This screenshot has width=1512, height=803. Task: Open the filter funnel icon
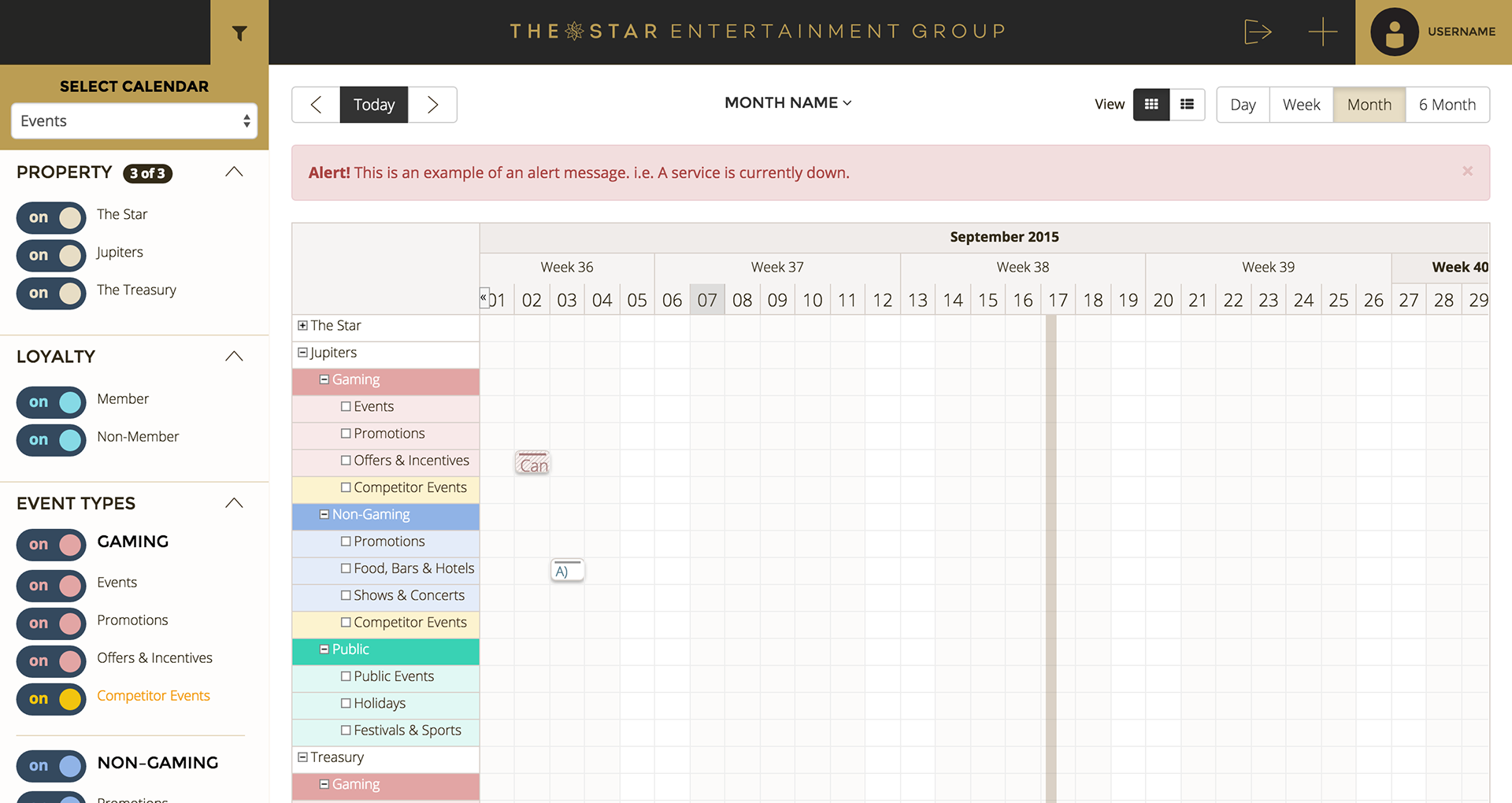239,32
